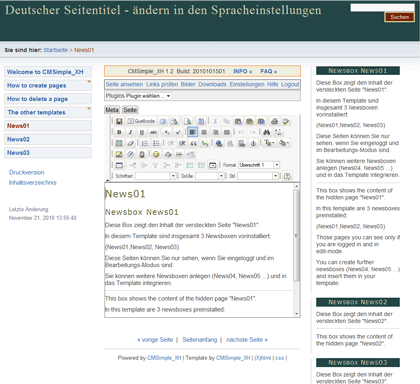Click the Copy icon in toolbar

[x=227, y=121]
